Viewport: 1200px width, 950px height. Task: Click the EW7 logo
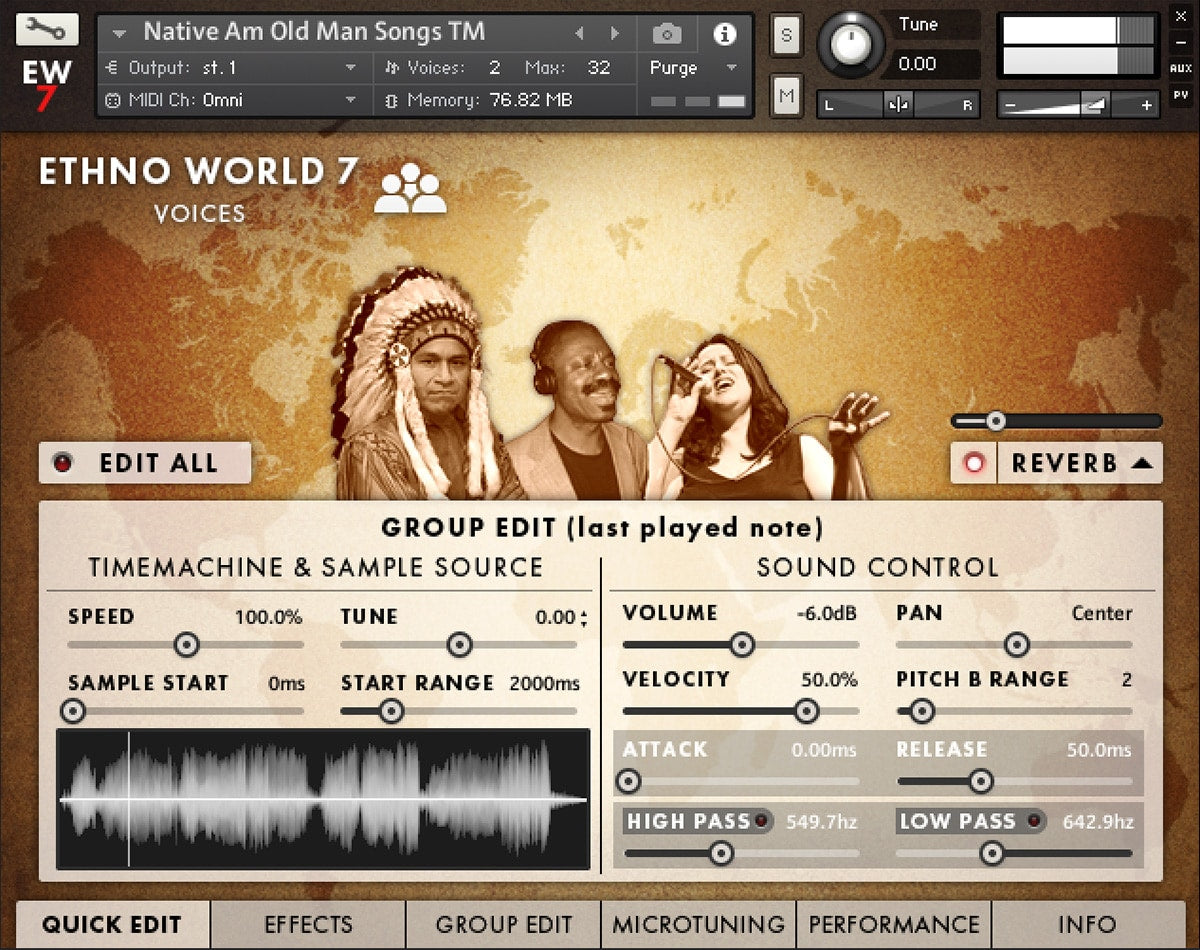[47, 84]
